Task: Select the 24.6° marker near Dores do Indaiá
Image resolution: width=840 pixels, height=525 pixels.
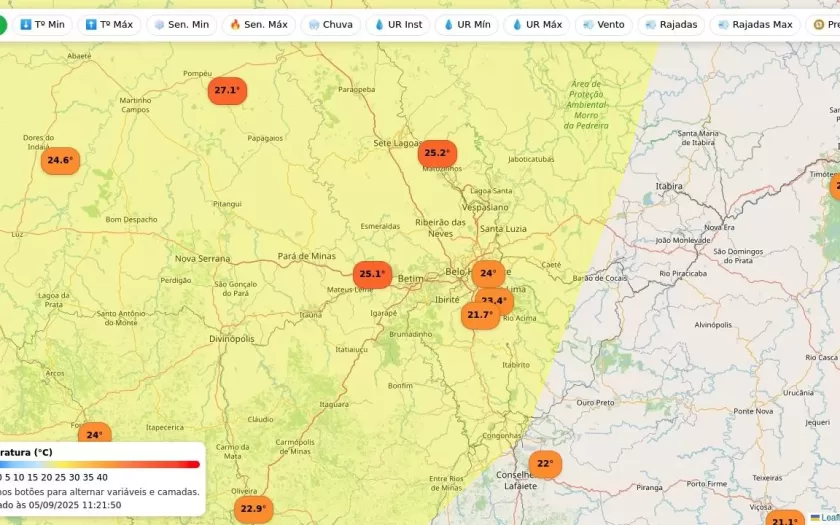Action: (60, 160)
